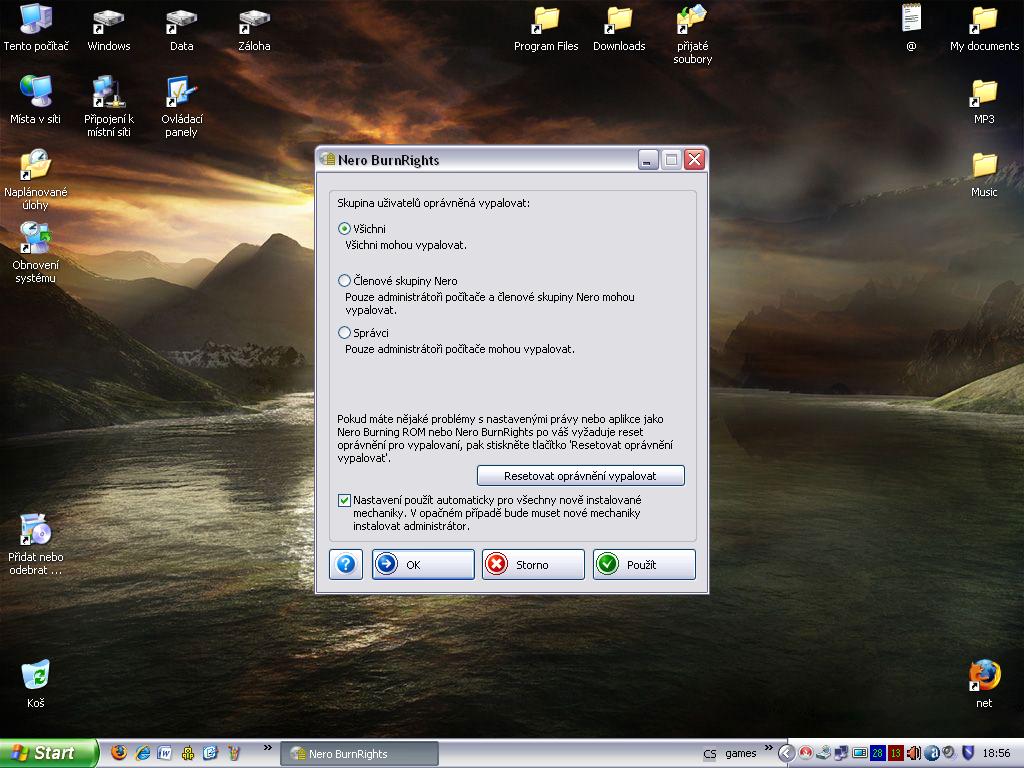Select the Připojení k místní síti icon
Image resolution: width=1024 pixels, height=768 pixels.
(108, 106)
